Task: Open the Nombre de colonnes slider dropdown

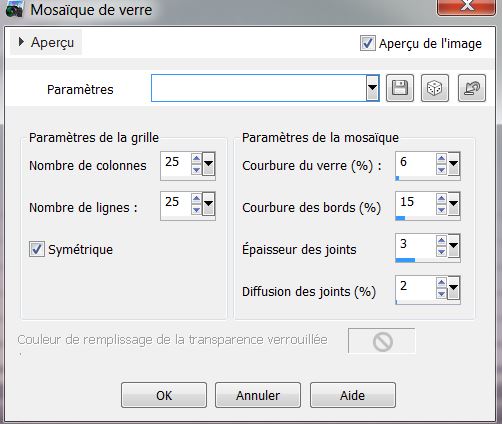Action: [208, 164]
